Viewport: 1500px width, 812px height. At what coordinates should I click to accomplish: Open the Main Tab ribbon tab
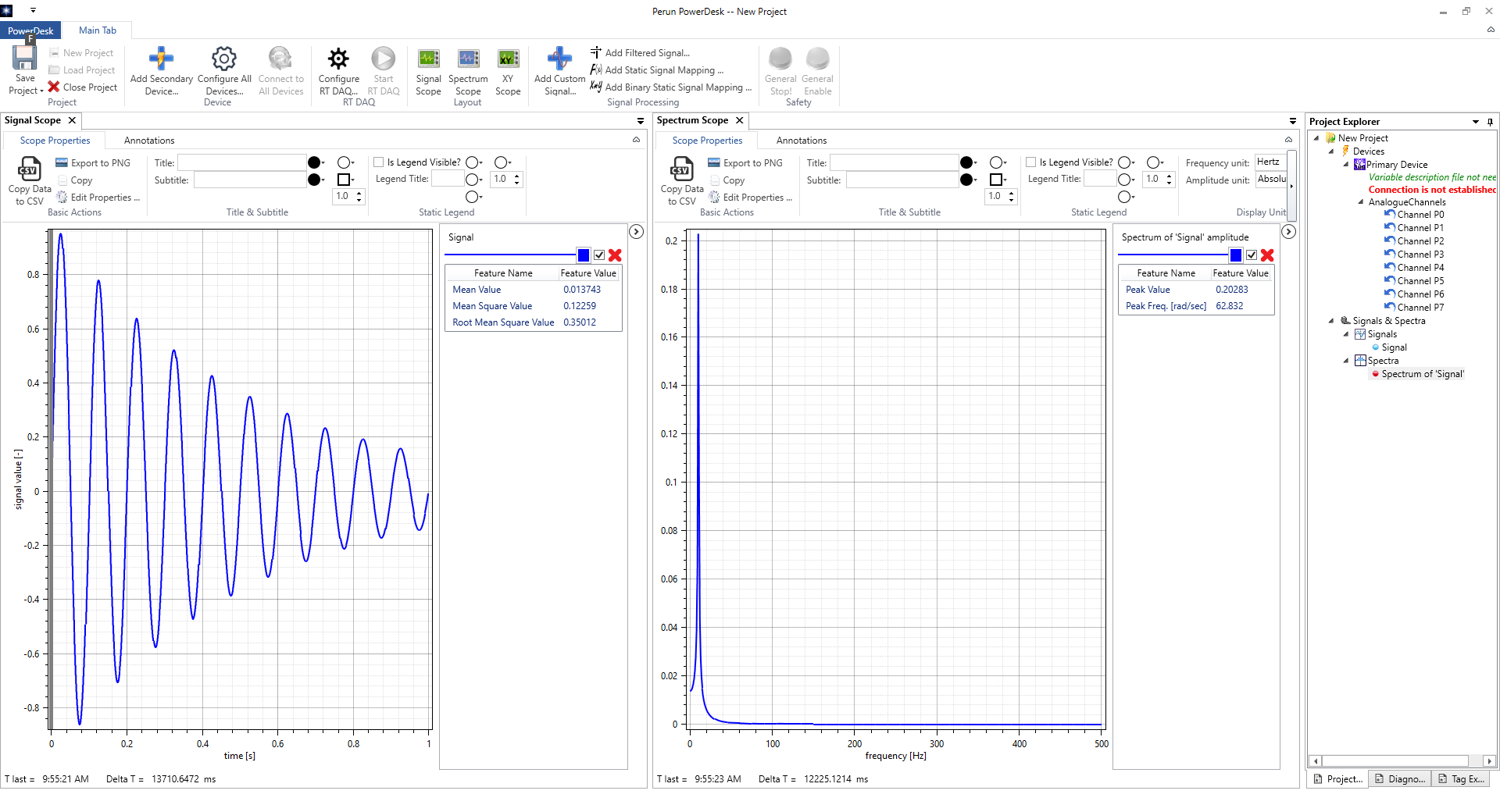point(97,30)
